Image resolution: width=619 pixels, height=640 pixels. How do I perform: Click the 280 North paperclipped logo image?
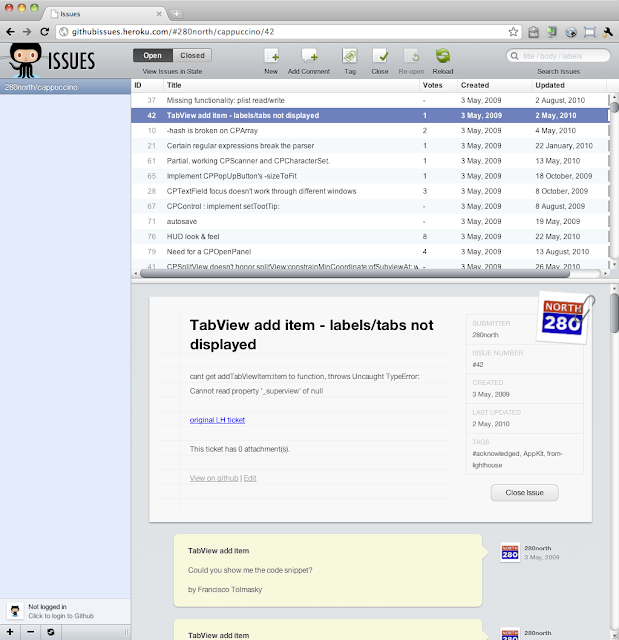click(565, 318)
